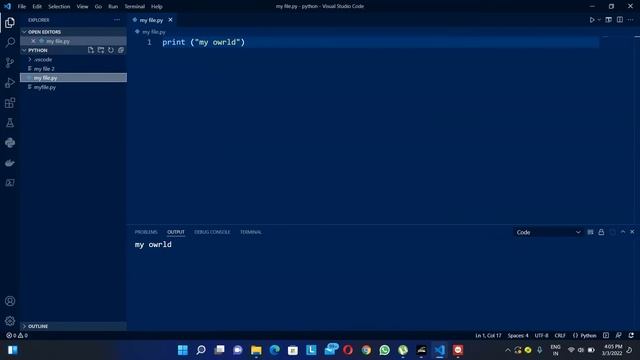The image size is (640, 360).
Task: Show hidden system tray icons chevron
Action: [x=508, y=350]
